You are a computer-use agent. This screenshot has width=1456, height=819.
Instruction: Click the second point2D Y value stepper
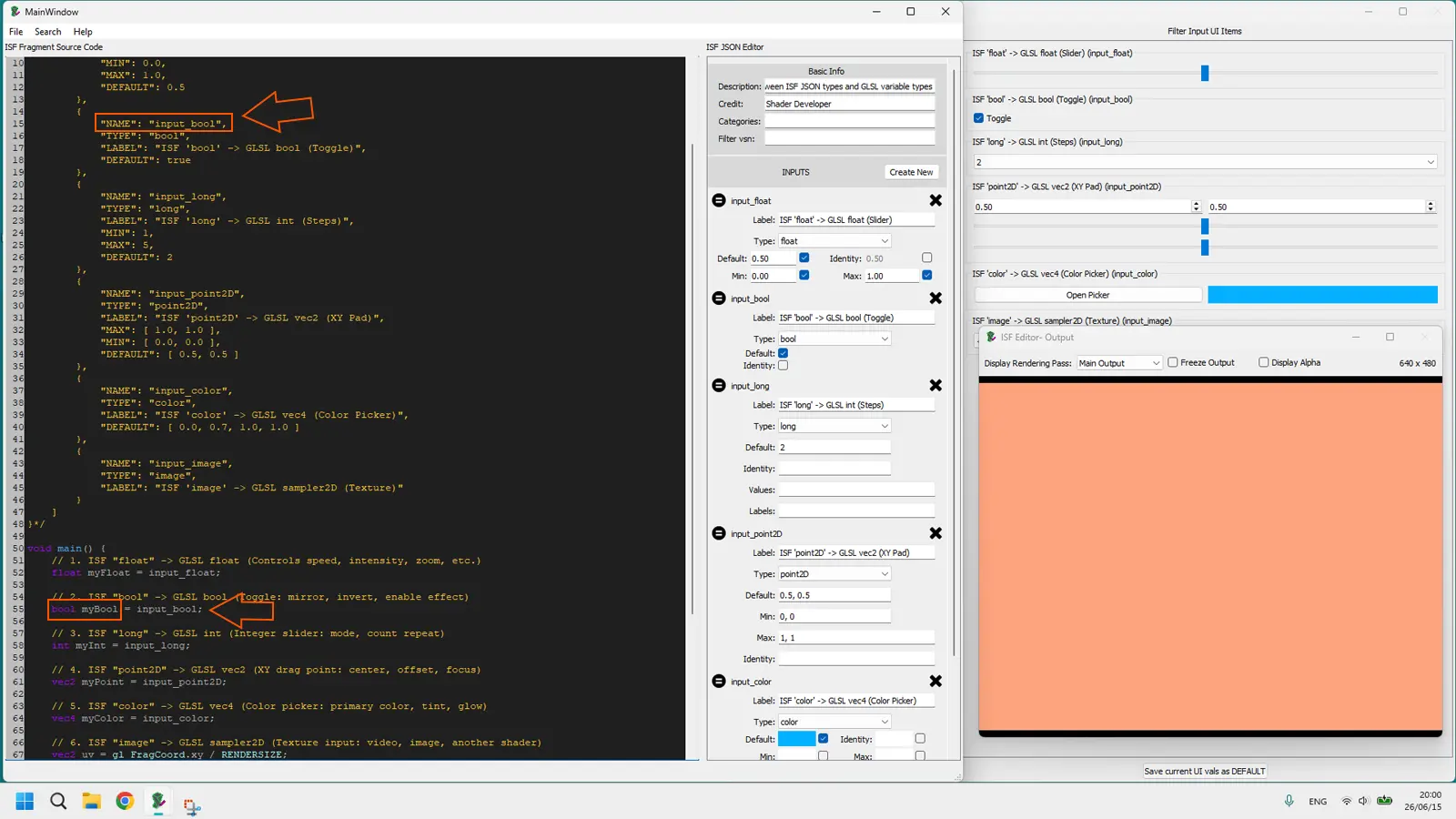pos(1431,207)
